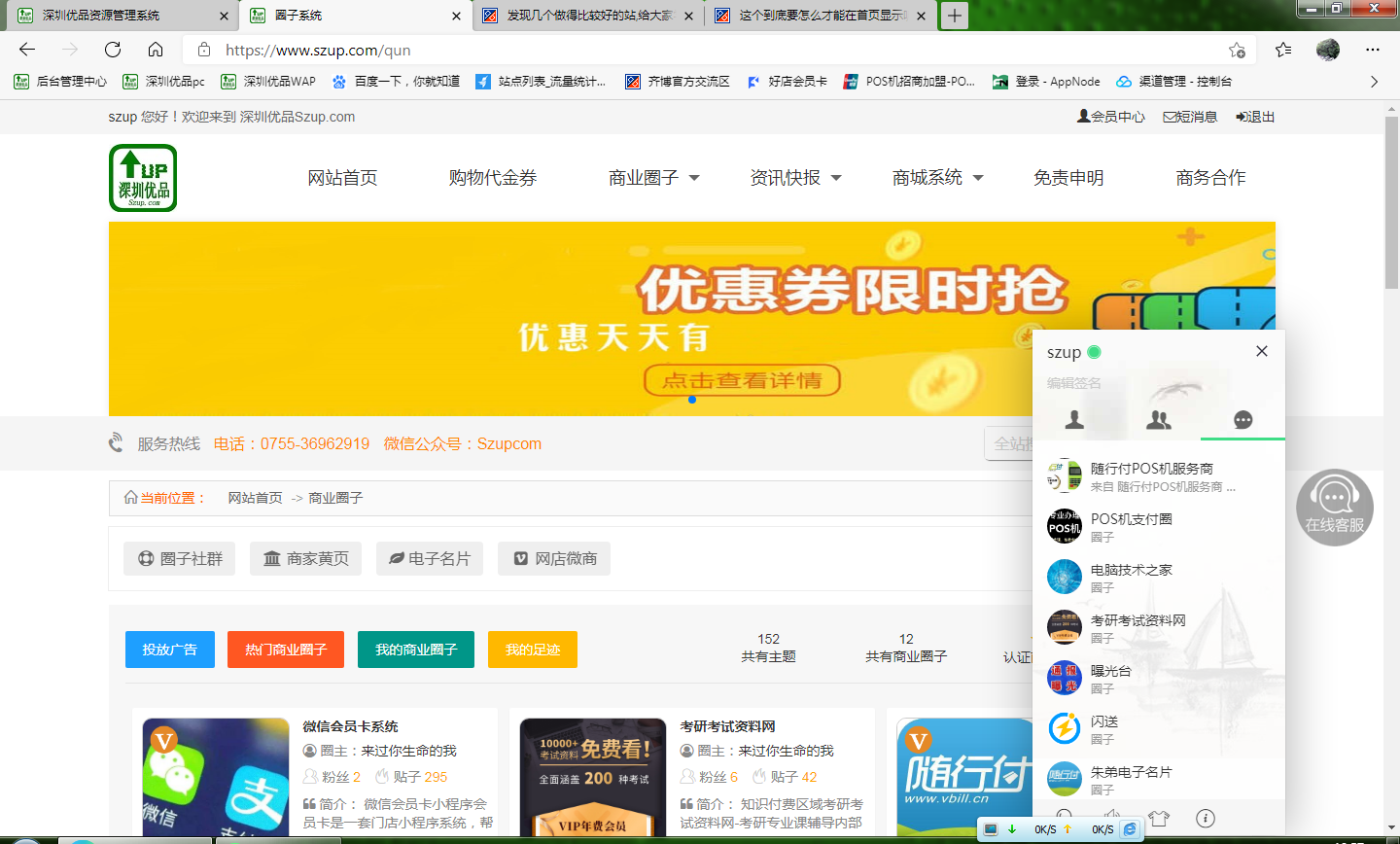Open the group contacts icon in chat panel
This screenshot has height=844, width=1400.
pos(1159,419)
